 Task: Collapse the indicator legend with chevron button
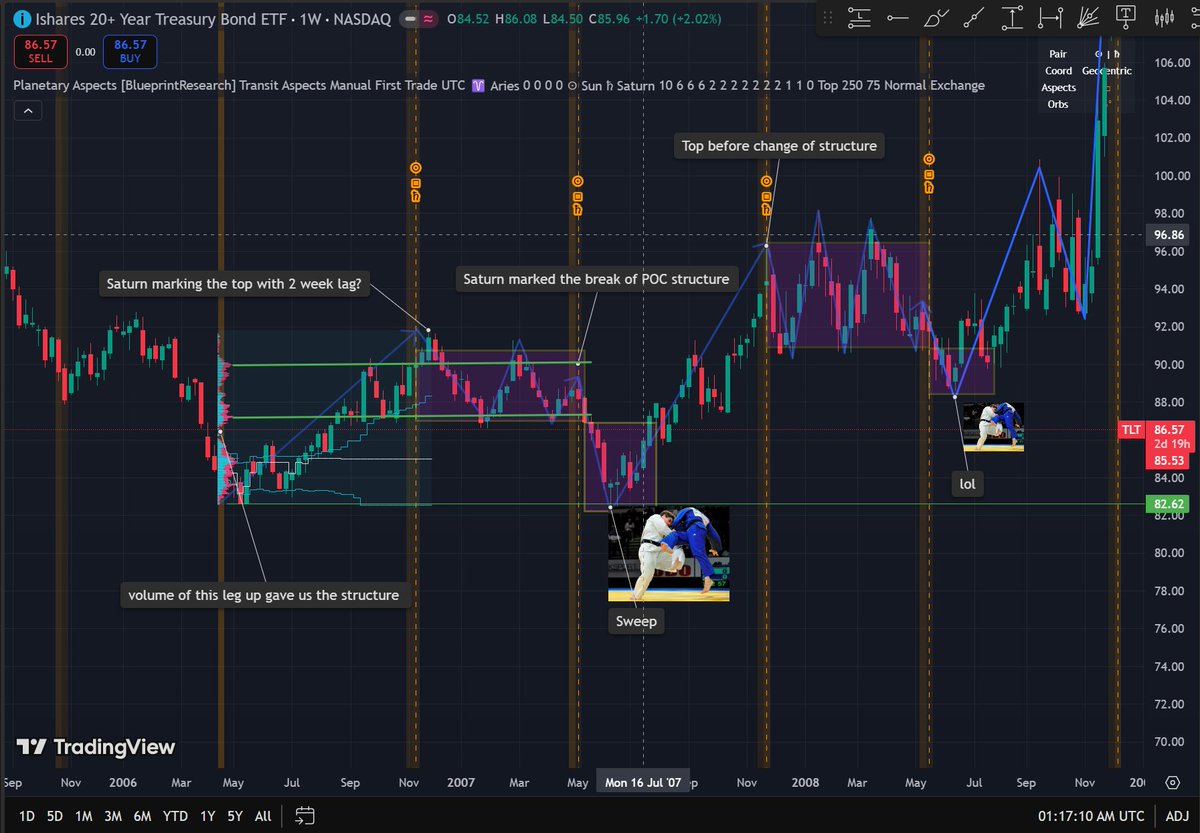click(27, 112)
